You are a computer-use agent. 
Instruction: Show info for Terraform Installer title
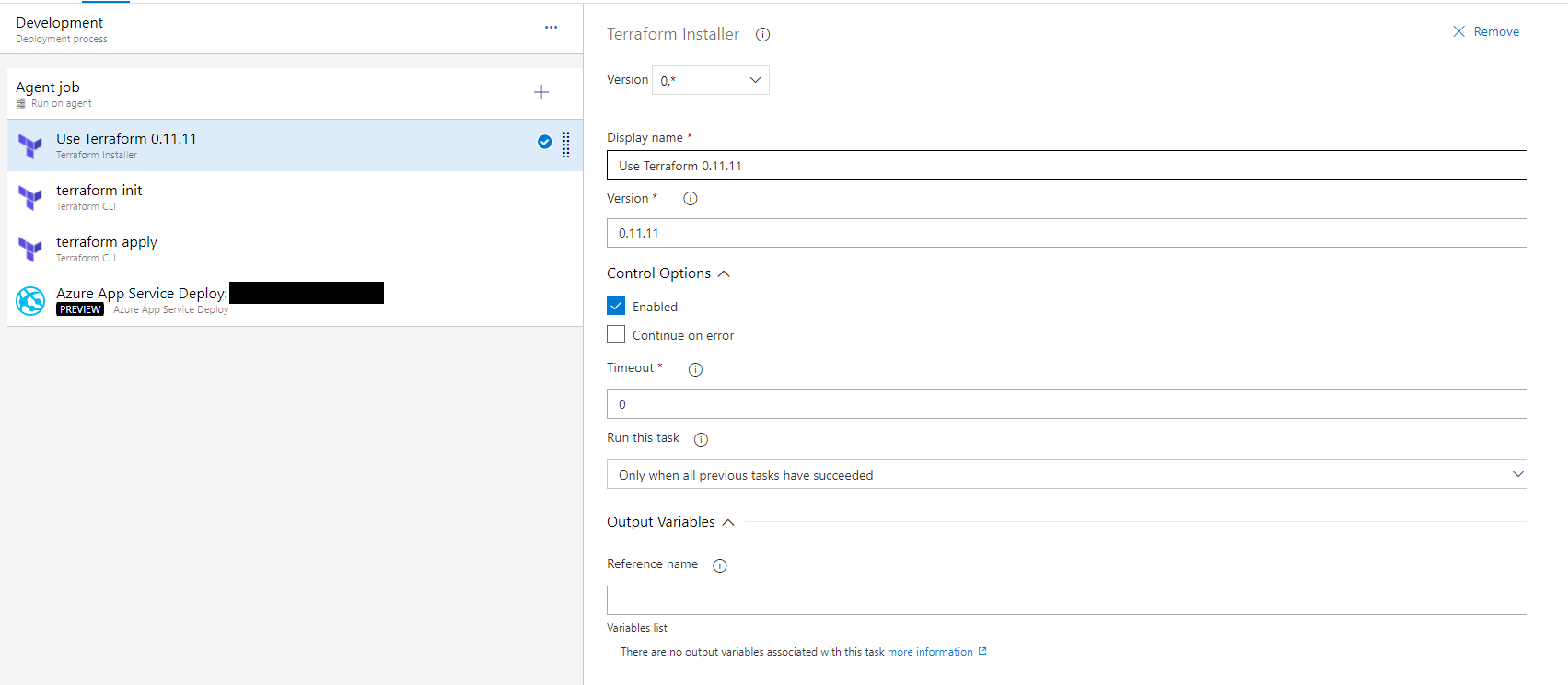pyautogui.click(x=762, y=35)
